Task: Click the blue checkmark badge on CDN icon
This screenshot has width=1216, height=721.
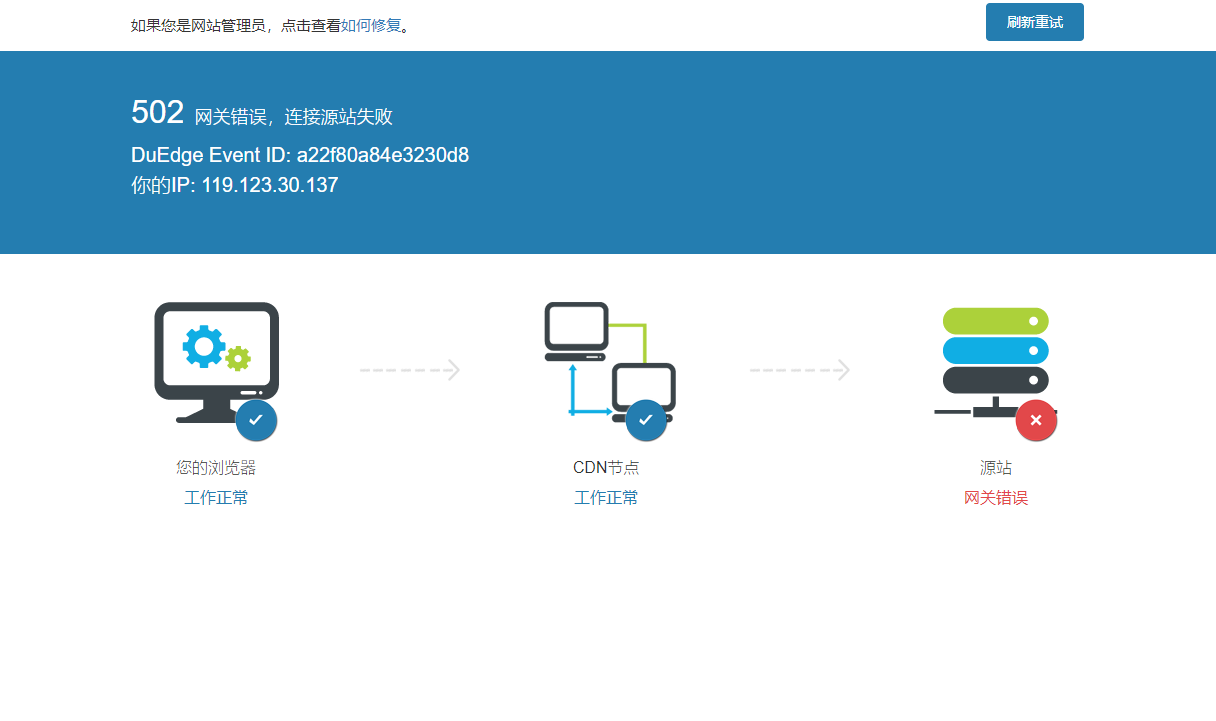Action: tap(646, 420)
